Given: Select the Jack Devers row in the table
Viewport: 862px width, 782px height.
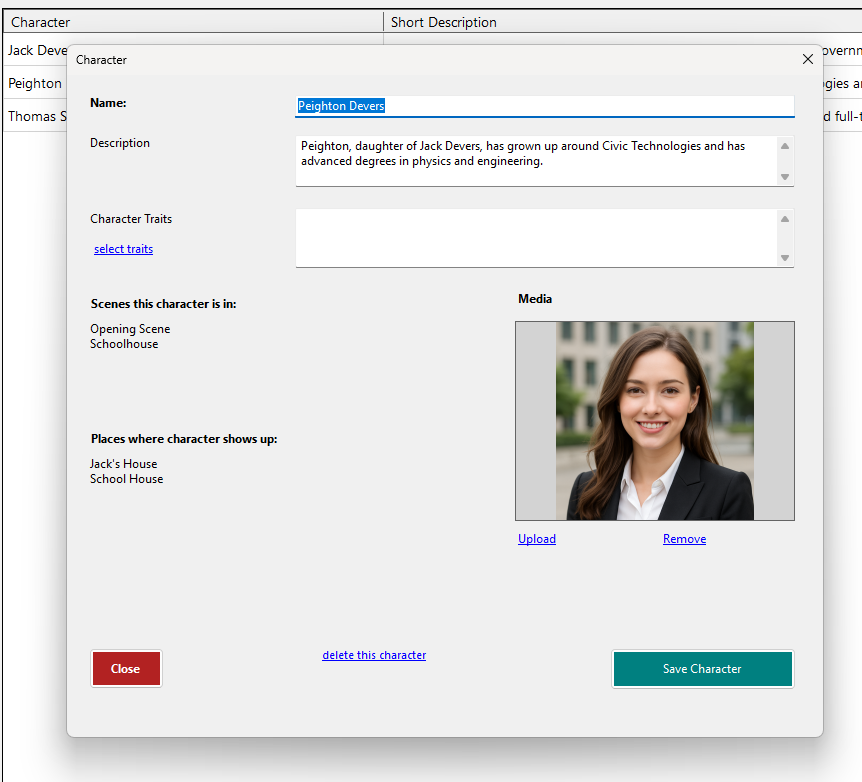Looking at the screenshot, I should tap(35, 50).
